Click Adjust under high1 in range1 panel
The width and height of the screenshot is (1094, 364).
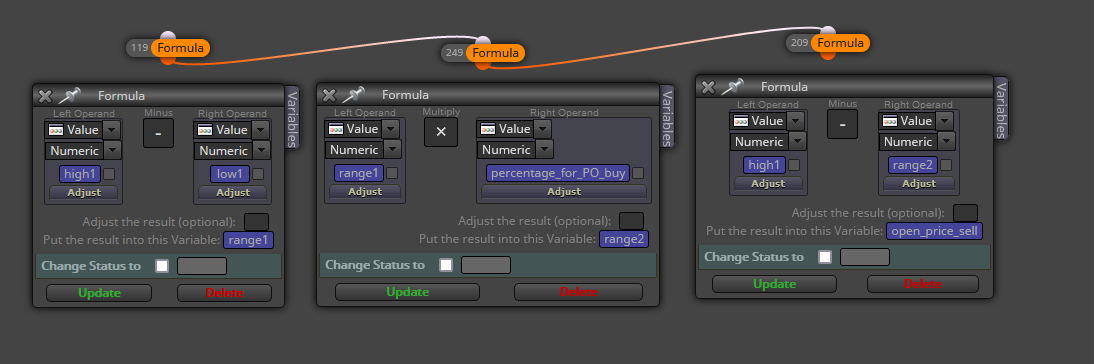(x=84, y=192)
